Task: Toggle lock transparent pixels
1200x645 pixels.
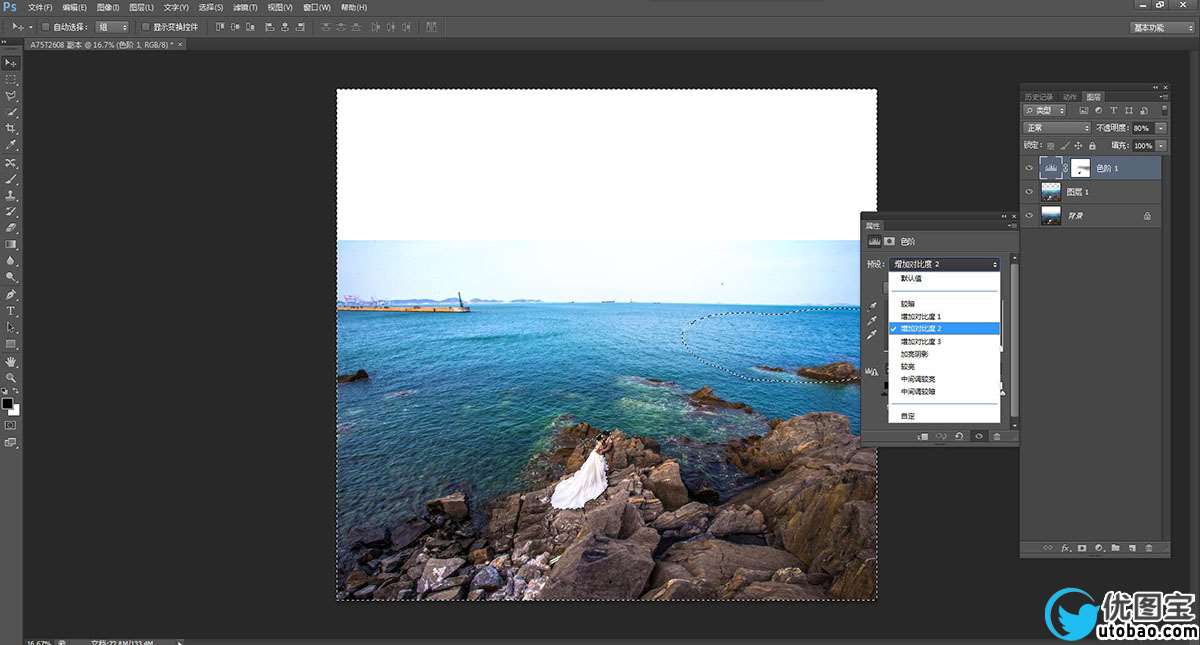Action: click(x=1052, y=146)
